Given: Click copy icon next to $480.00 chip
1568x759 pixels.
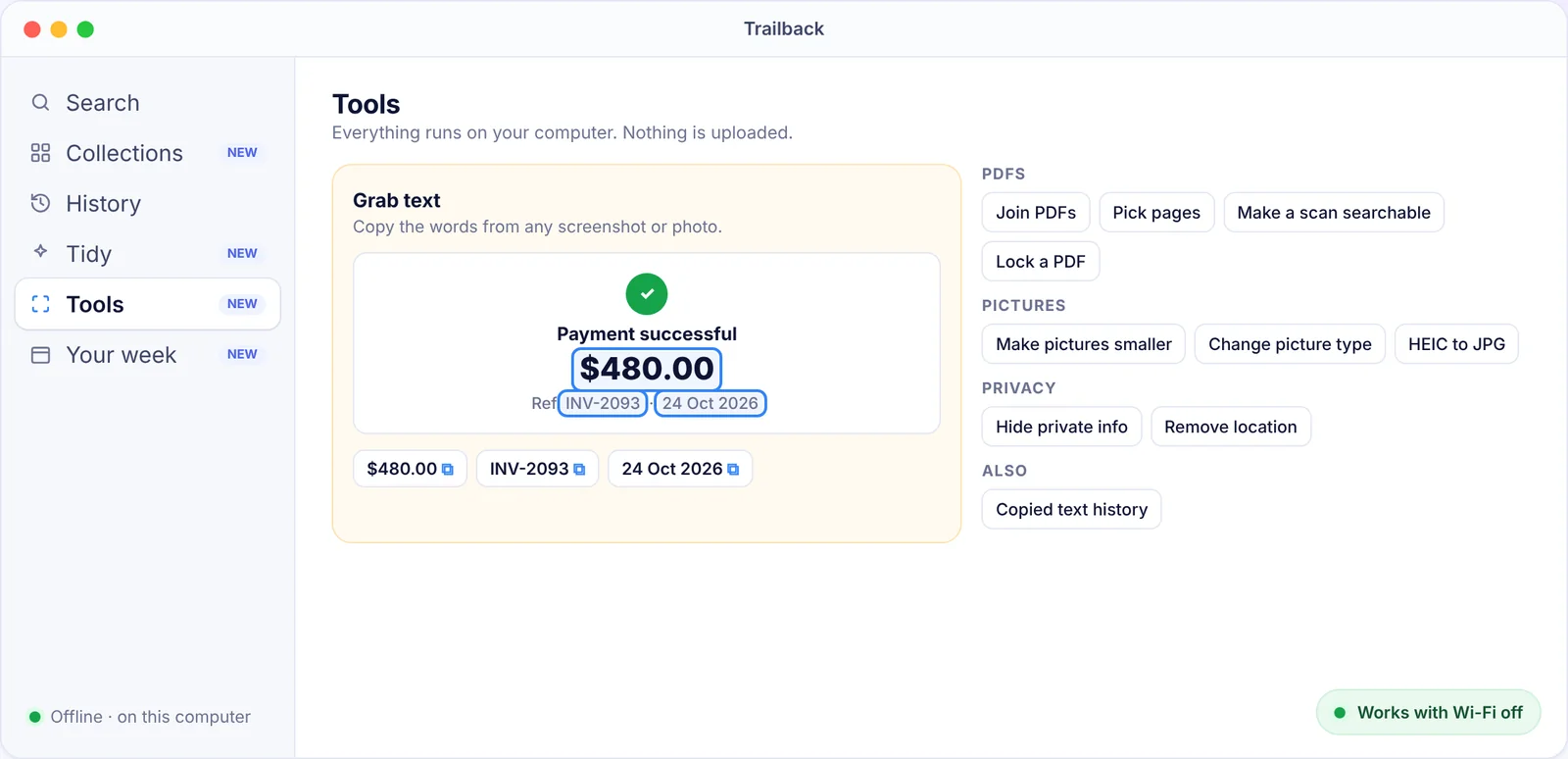Looking at the screenshot, I should pos(448,470).
